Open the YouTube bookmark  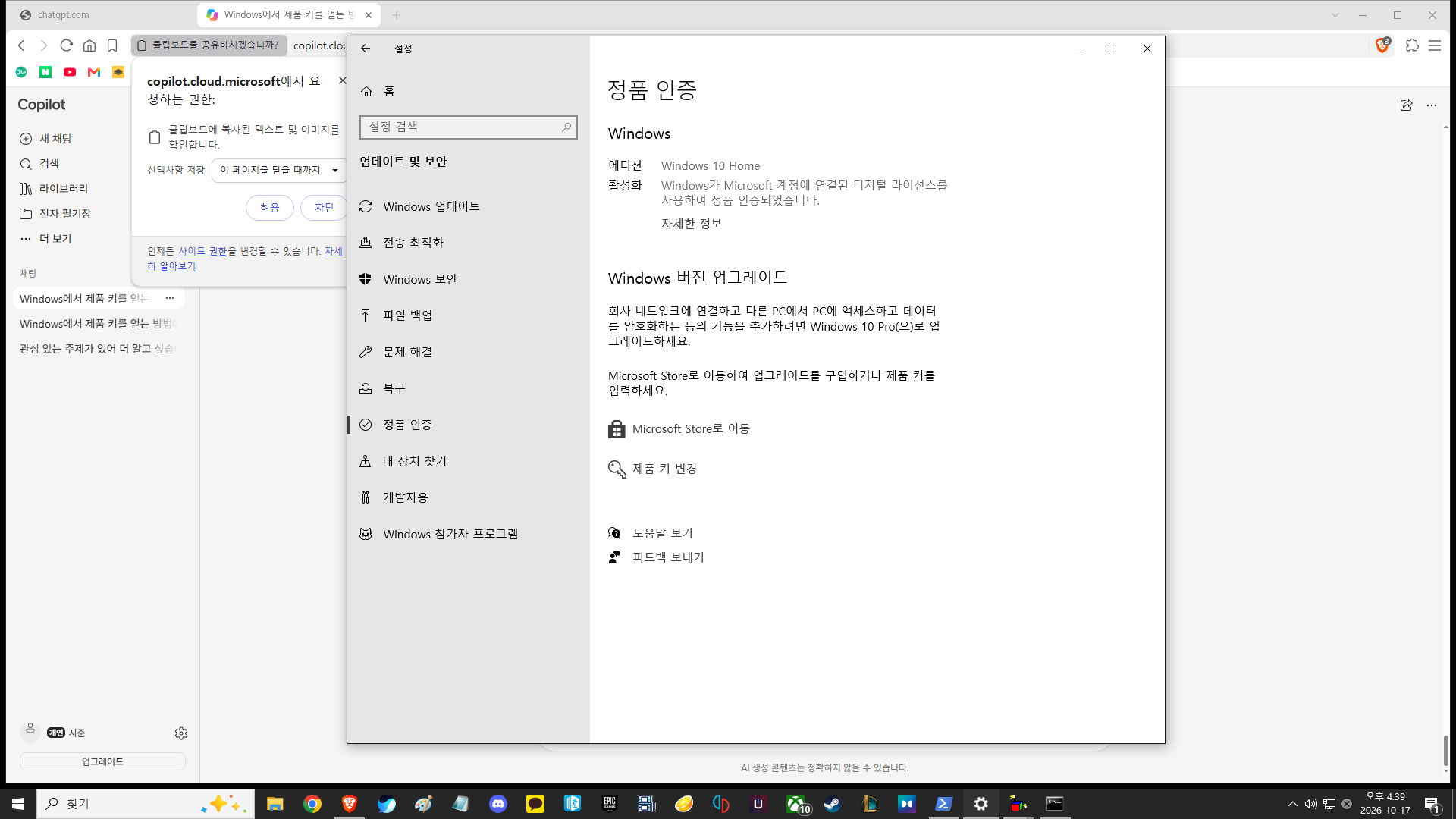70,72
